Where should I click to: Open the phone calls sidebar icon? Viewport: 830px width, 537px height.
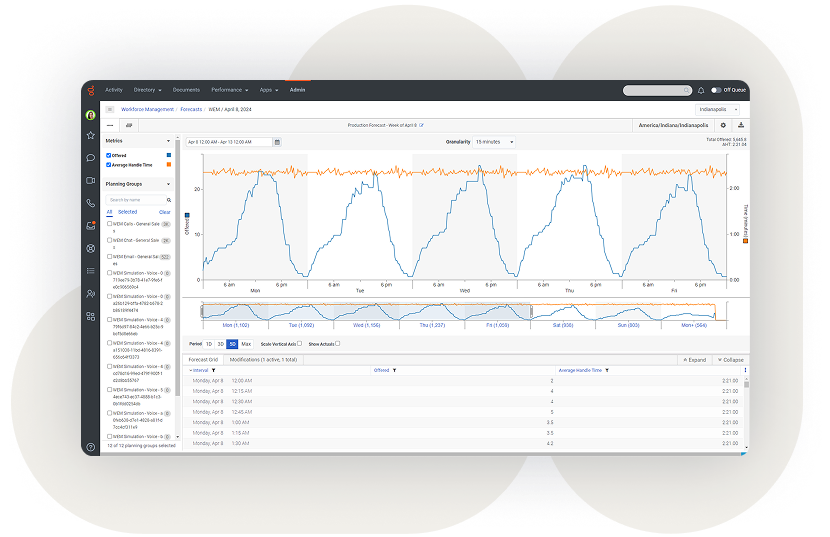point(90,203)
